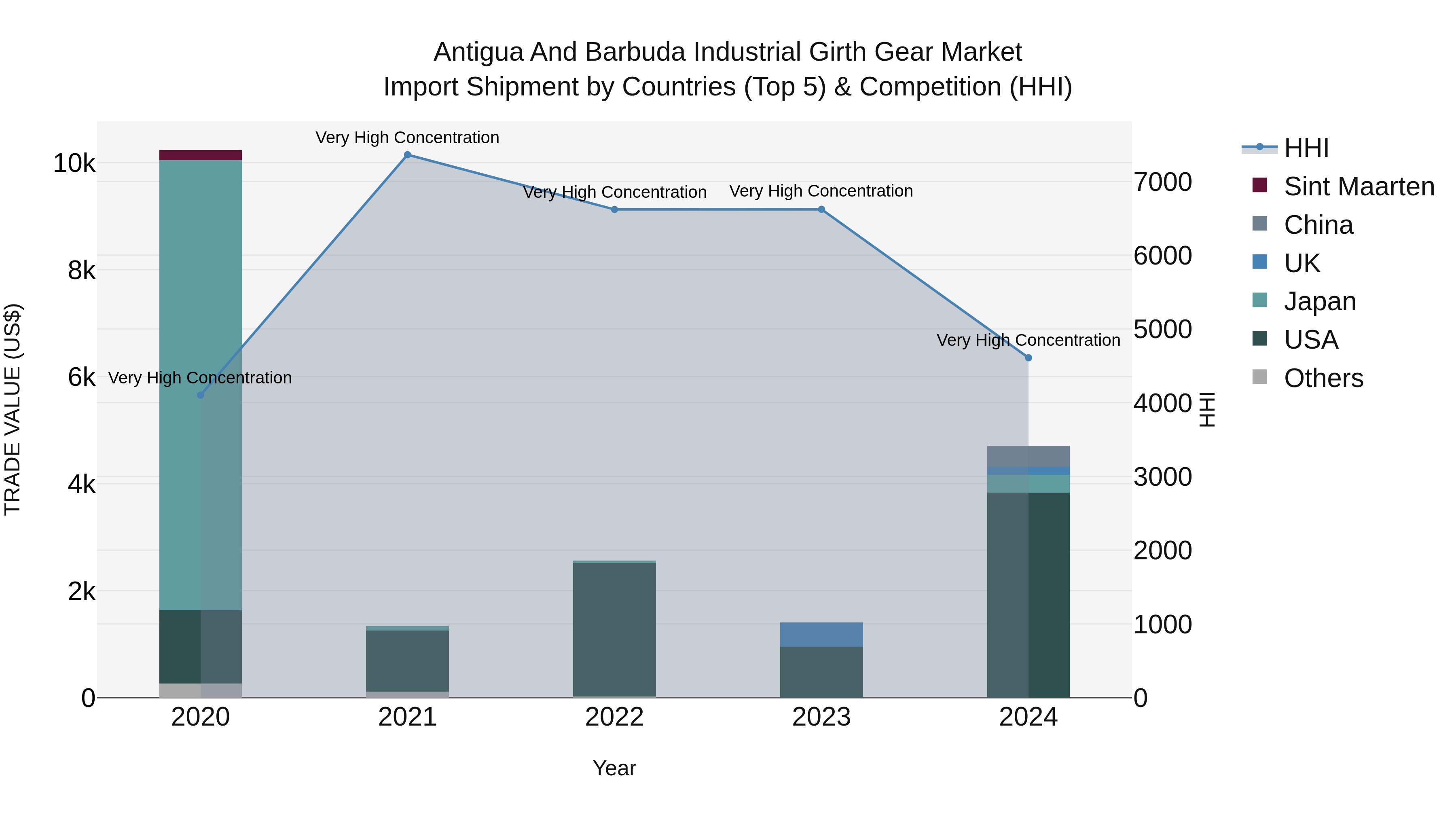Click the TRADE VALUE (US$) axis title
The width and height of the screenshot is (1456, 819).
[x=13, y=409]
